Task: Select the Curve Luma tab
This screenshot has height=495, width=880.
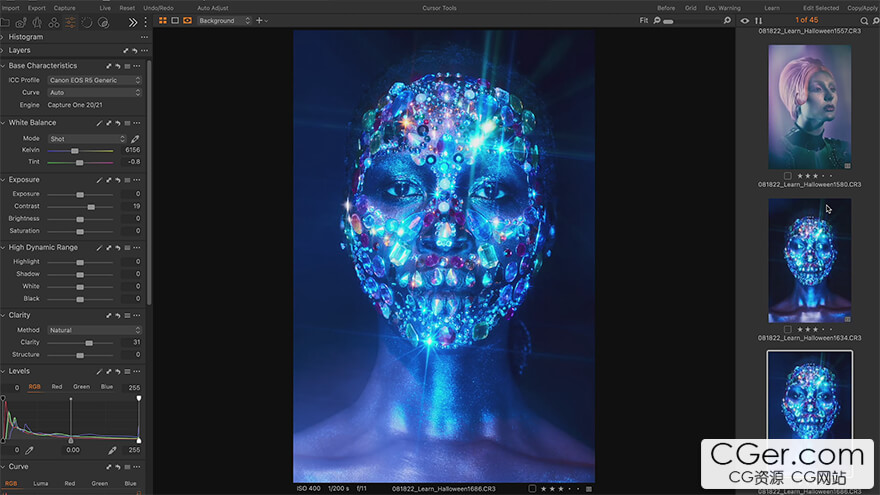Action: click(x=40, y=483)
